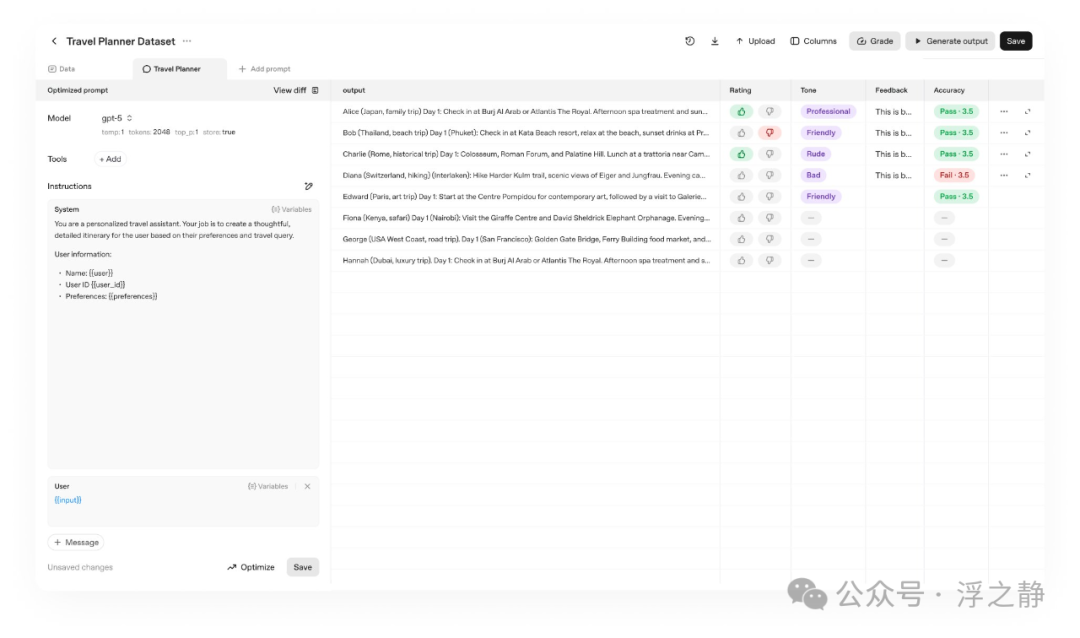The width and height of the screenshot is (1080, 638).
Task: Open the three-dot menu on the Bob row
Action: tap(1004, 133)
